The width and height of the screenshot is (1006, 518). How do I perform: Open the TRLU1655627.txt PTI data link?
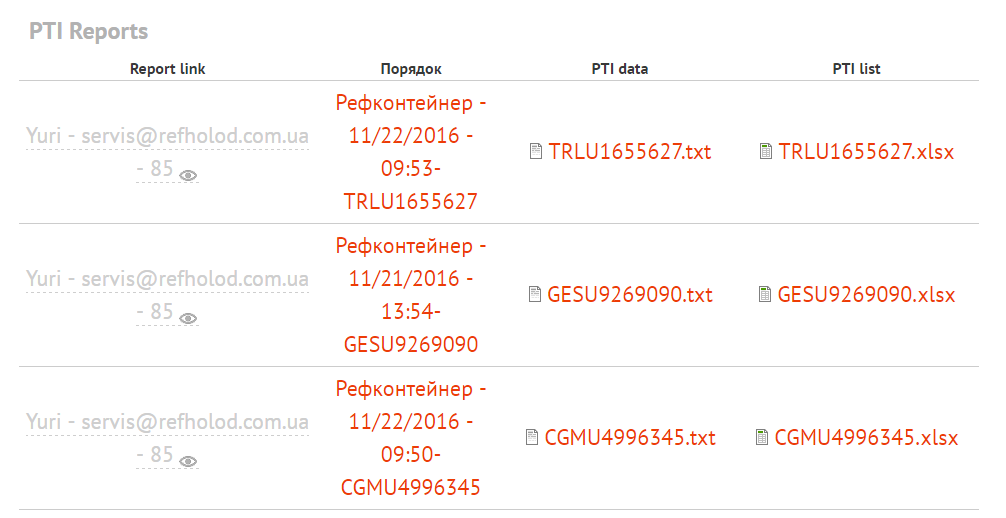click(x=629, y=151)
